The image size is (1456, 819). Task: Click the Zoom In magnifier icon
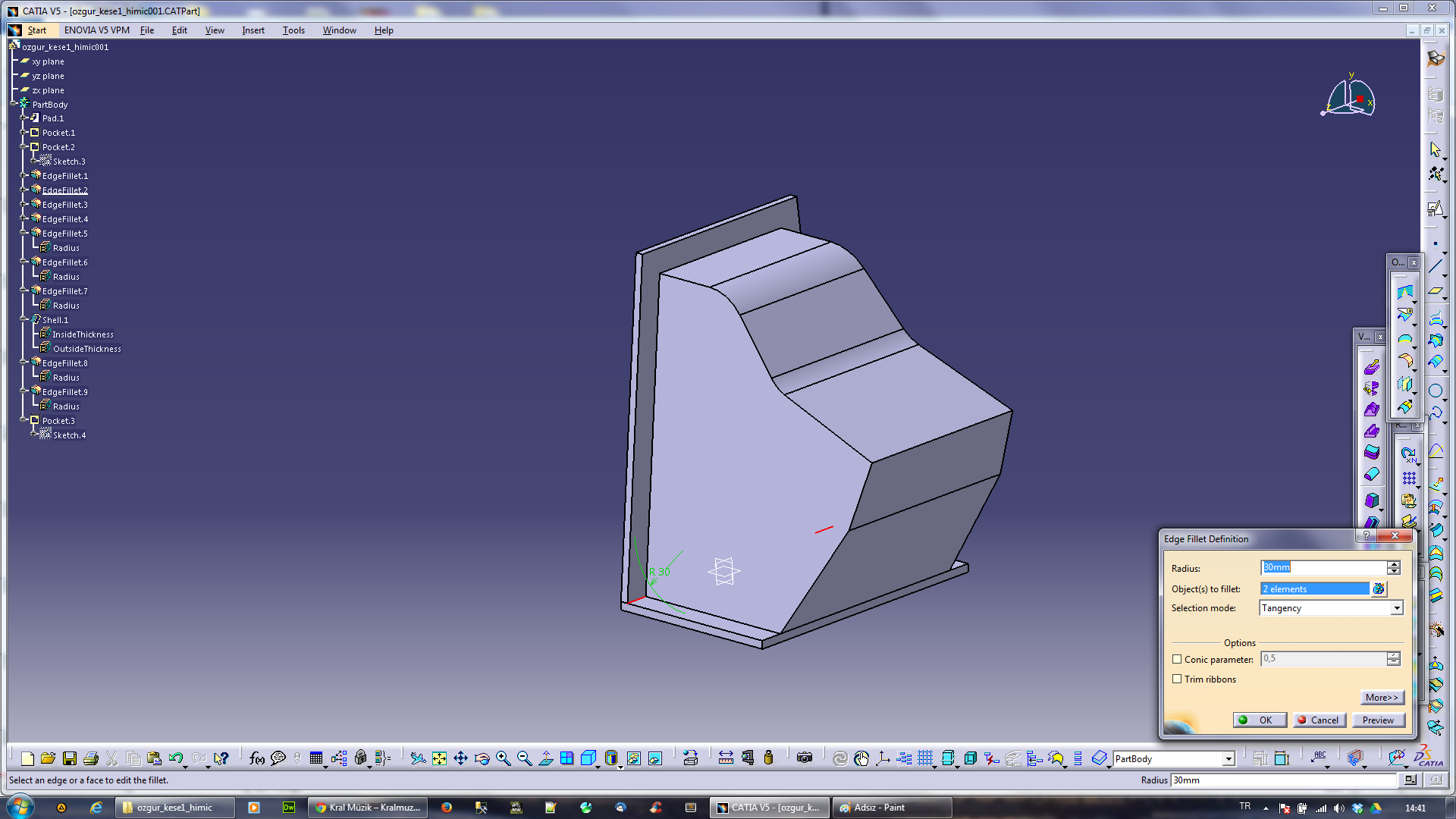click(503, 758)
